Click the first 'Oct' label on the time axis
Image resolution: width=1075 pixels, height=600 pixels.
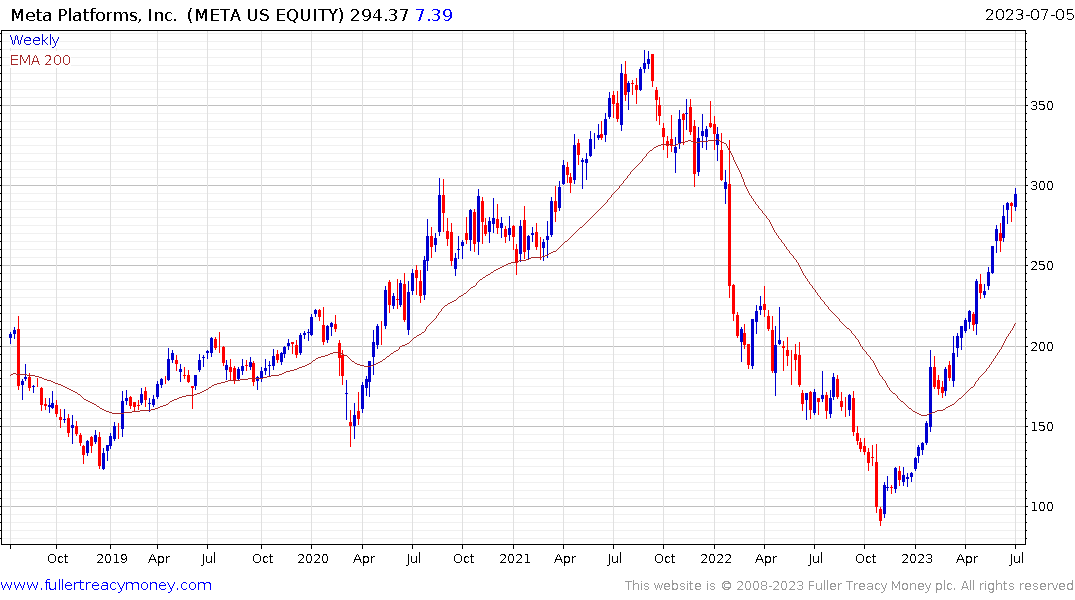(58, 558)
